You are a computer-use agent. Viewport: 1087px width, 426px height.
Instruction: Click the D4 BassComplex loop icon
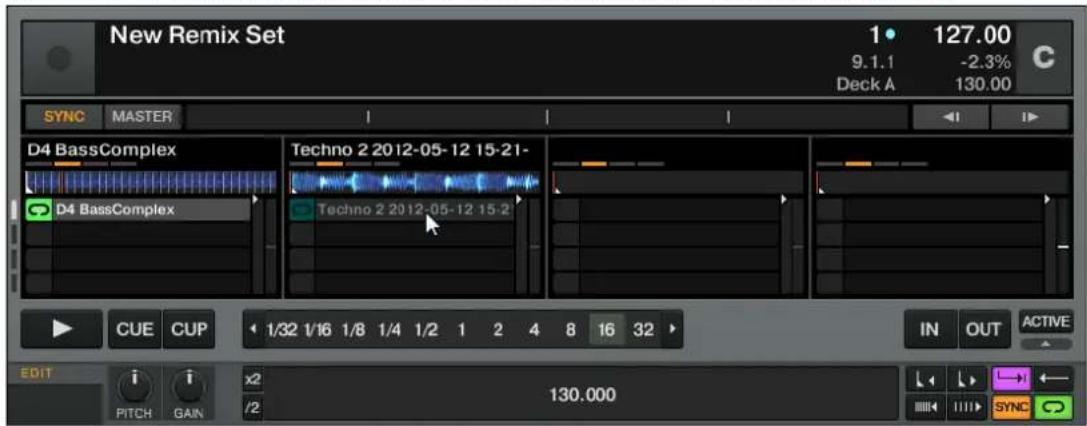tap(39, 209)
